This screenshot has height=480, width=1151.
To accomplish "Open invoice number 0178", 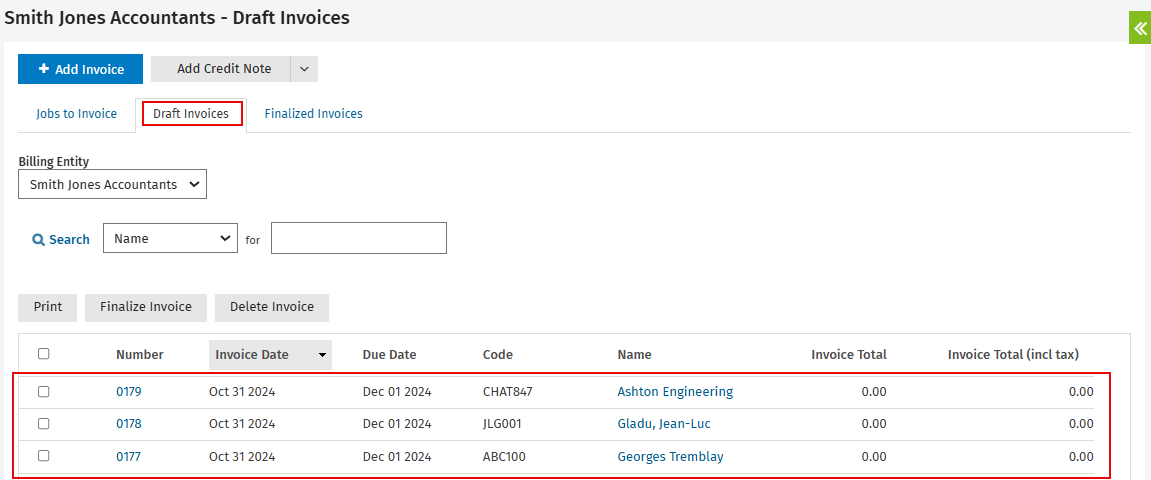I will 128,423.
